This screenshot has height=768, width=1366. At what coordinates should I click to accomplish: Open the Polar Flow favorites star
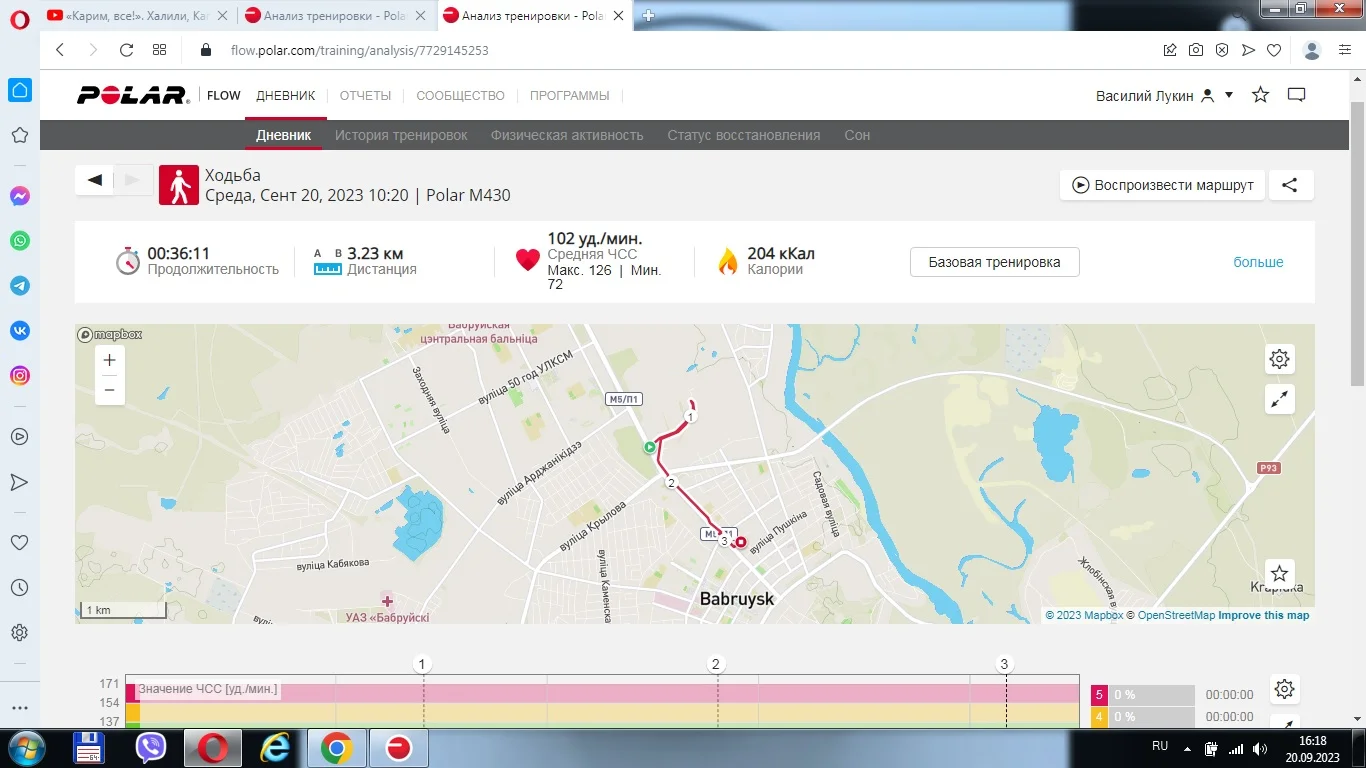tap(1261, 95)
